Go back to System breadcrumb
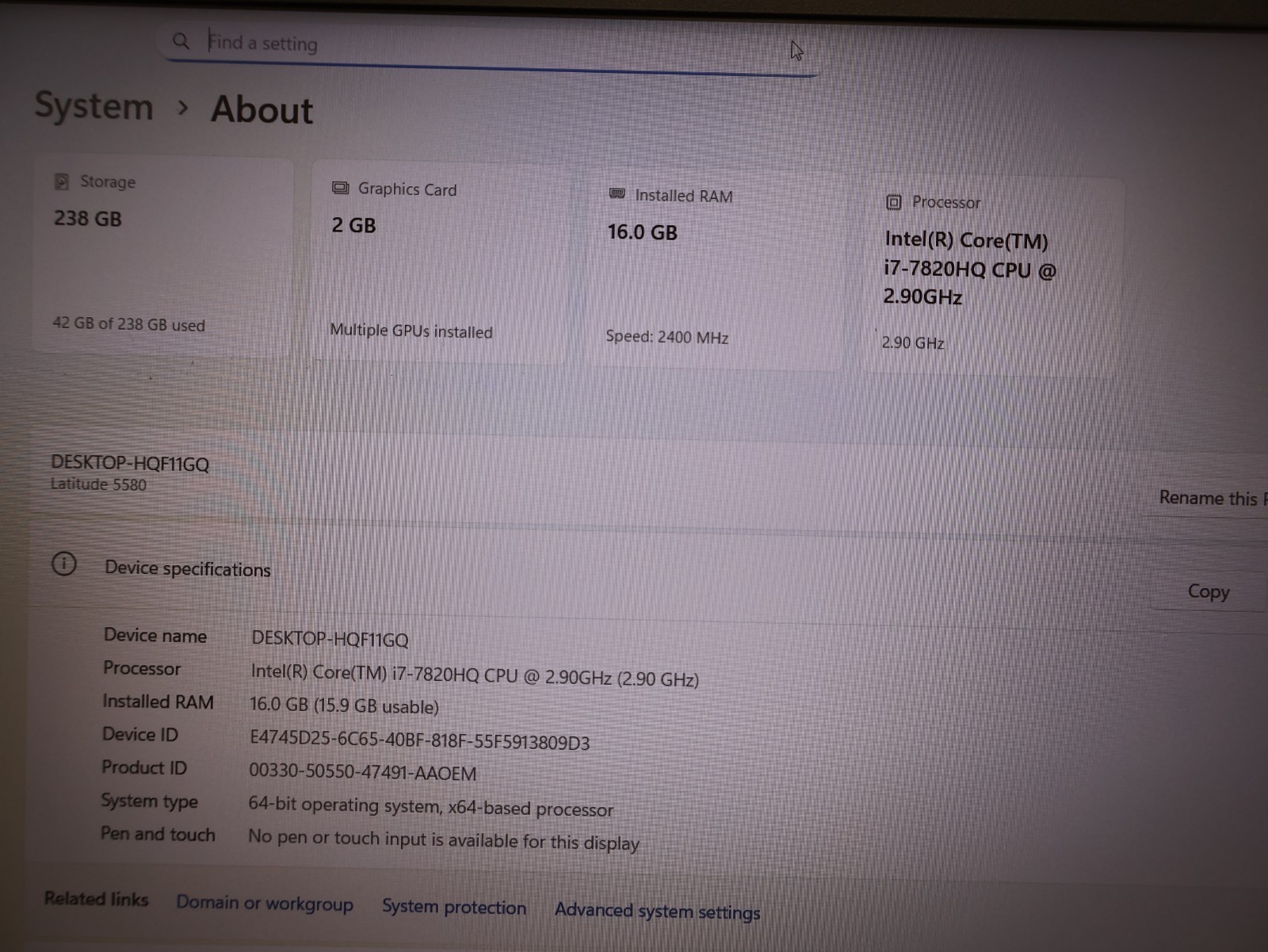The image size is (1268, 952). [94, 105]
